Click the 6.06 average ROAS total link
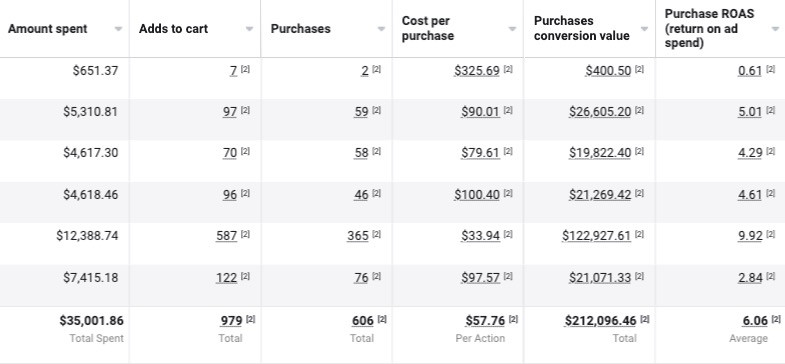The image size is (785, 364). click(x=755, y=320)
